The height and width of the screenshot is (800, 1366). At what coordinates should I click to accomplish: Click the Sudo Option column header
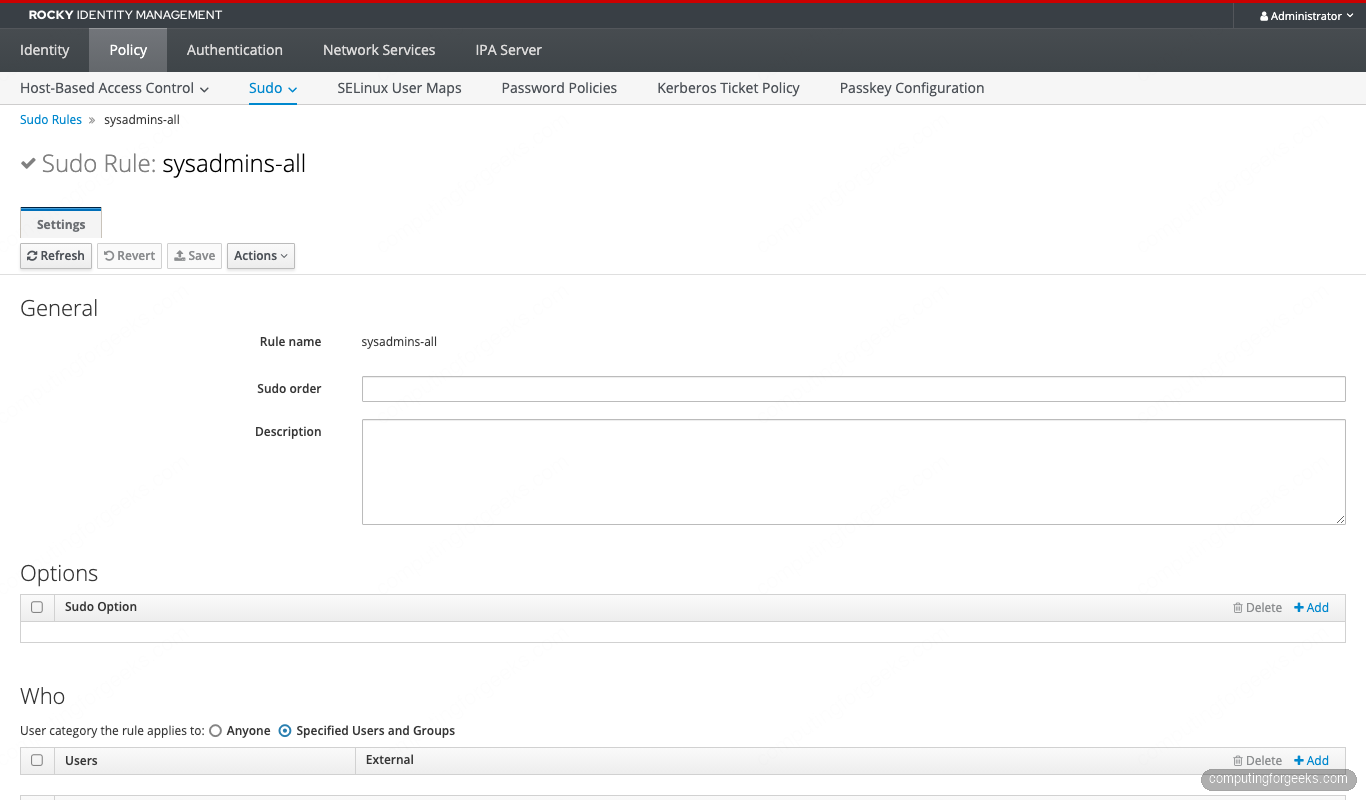click(x=101, y=607)
